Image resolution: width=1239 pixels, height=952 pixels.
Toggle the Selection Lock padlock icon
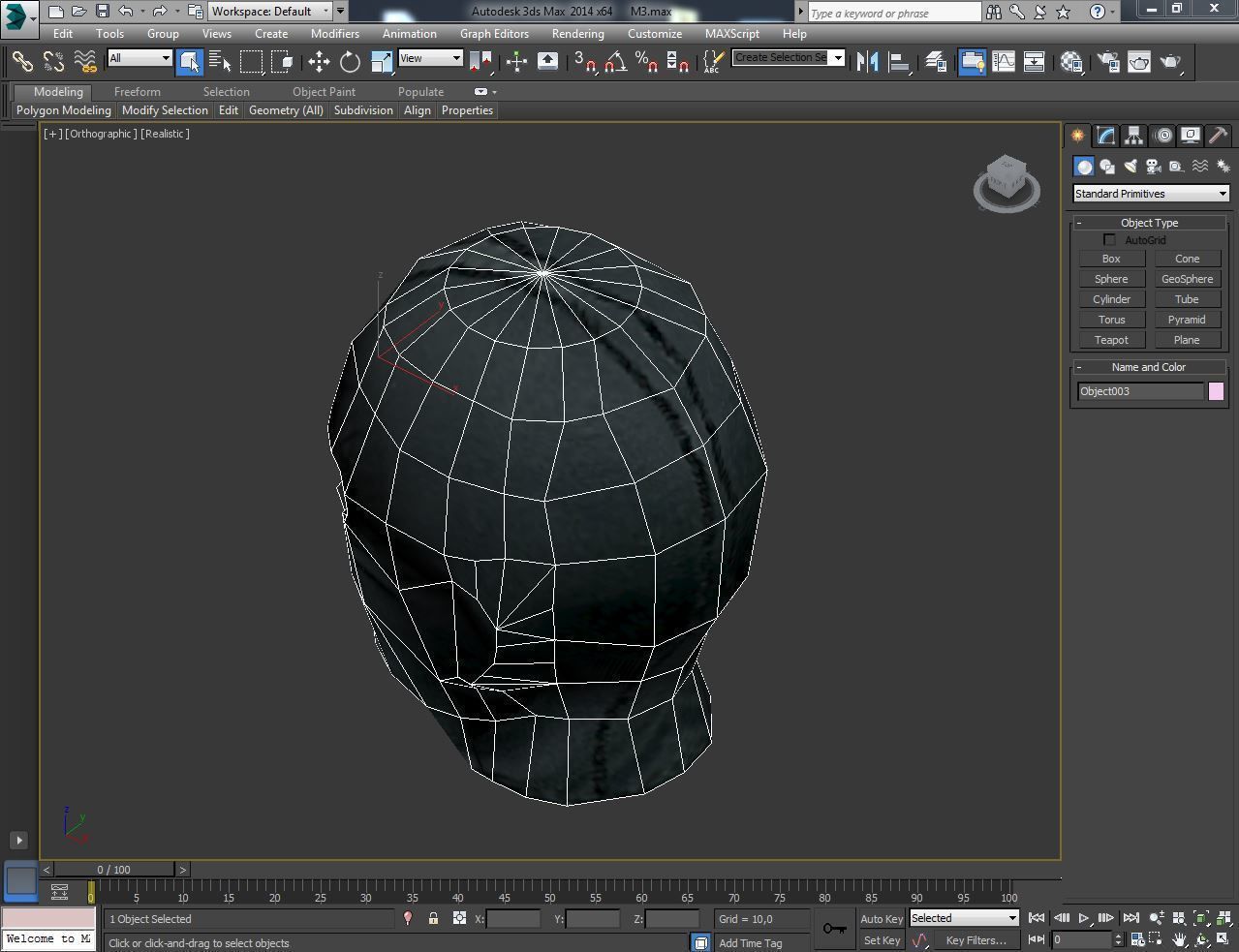pos(433,918)
